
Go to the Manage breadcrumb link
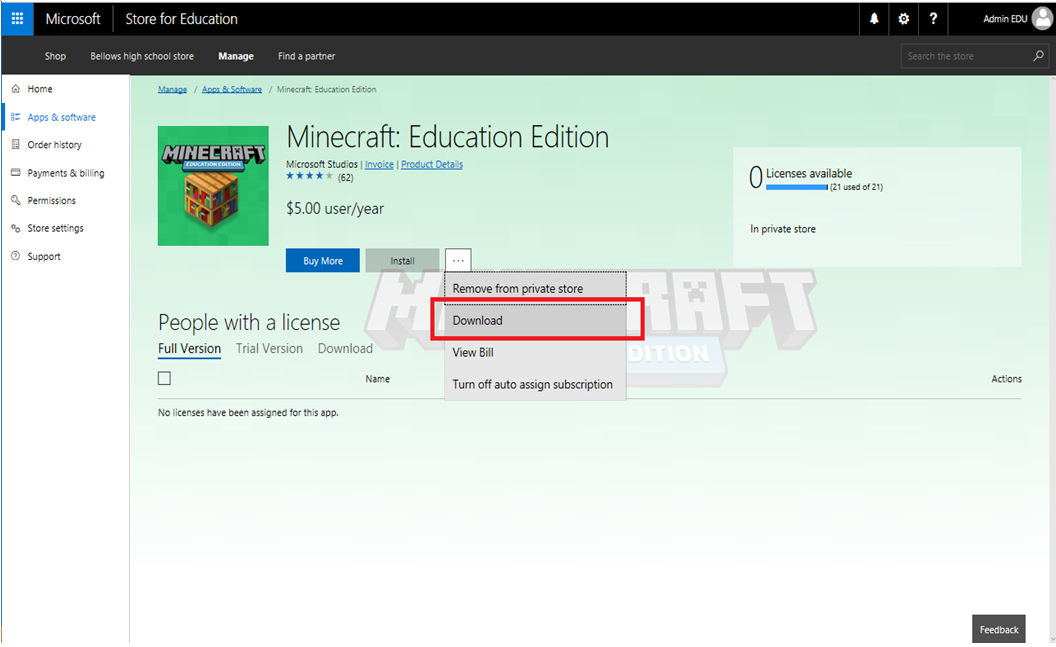point(172,90)
